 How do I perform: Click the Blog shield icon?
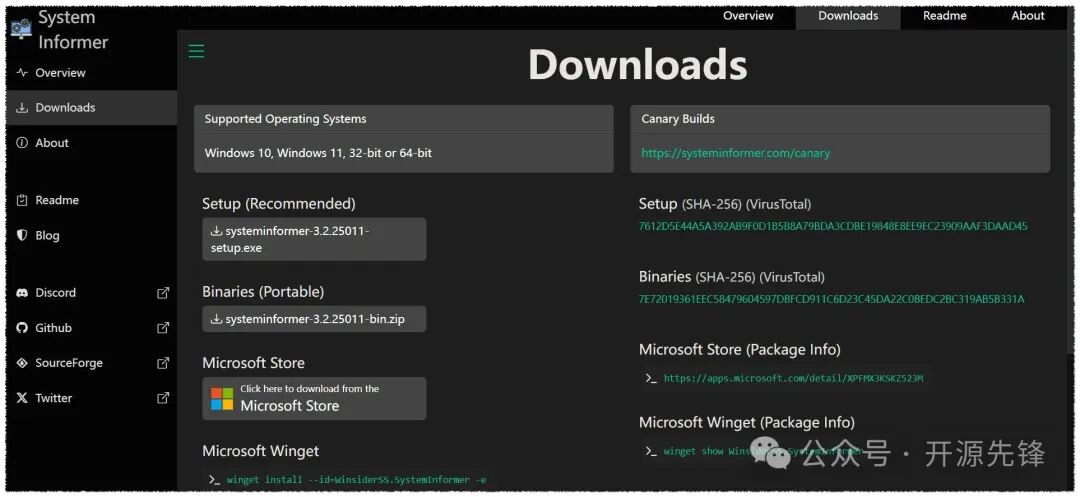point(22,236)
